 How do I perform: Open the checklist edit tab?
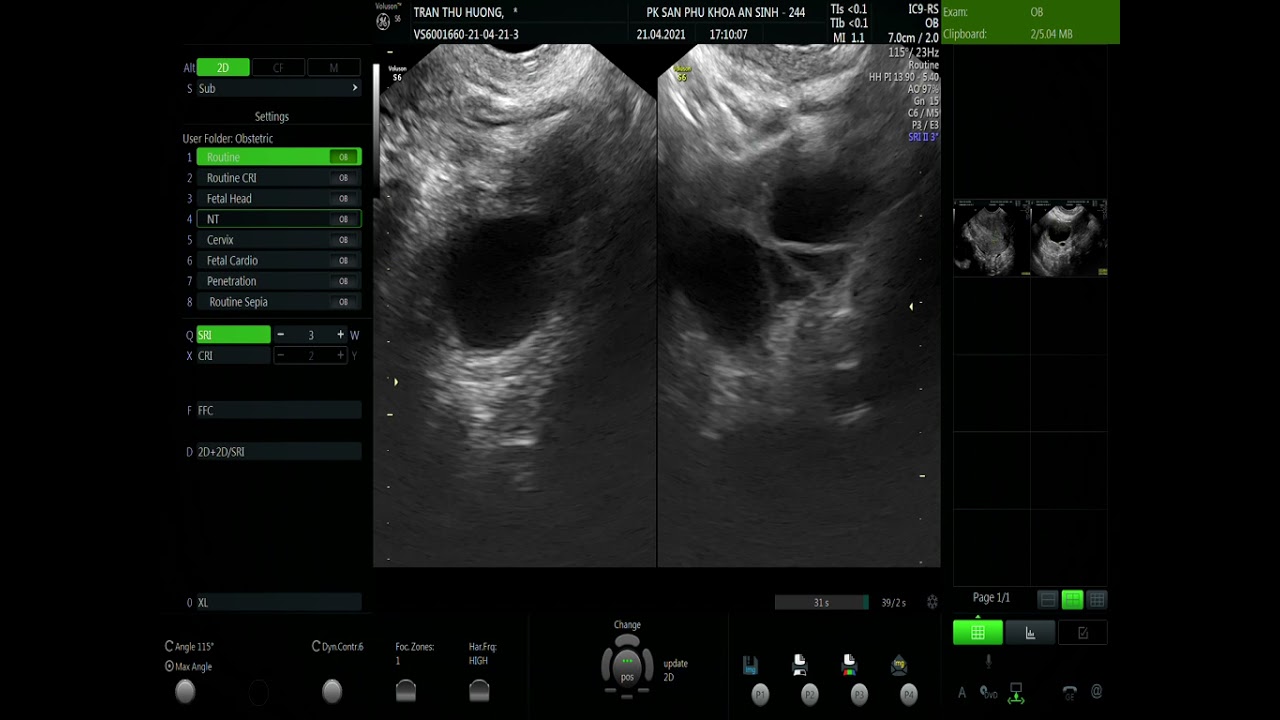pyautogui.click(x=1082, y=633)
